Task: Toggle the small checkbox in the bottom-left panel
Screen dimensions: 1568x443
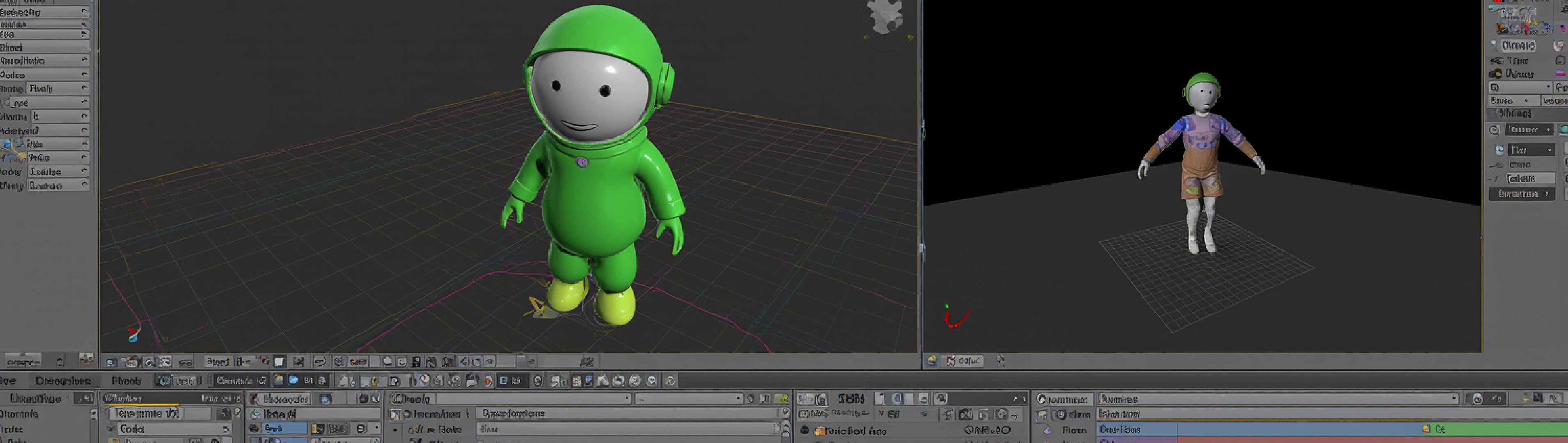Action: (93, 414)
